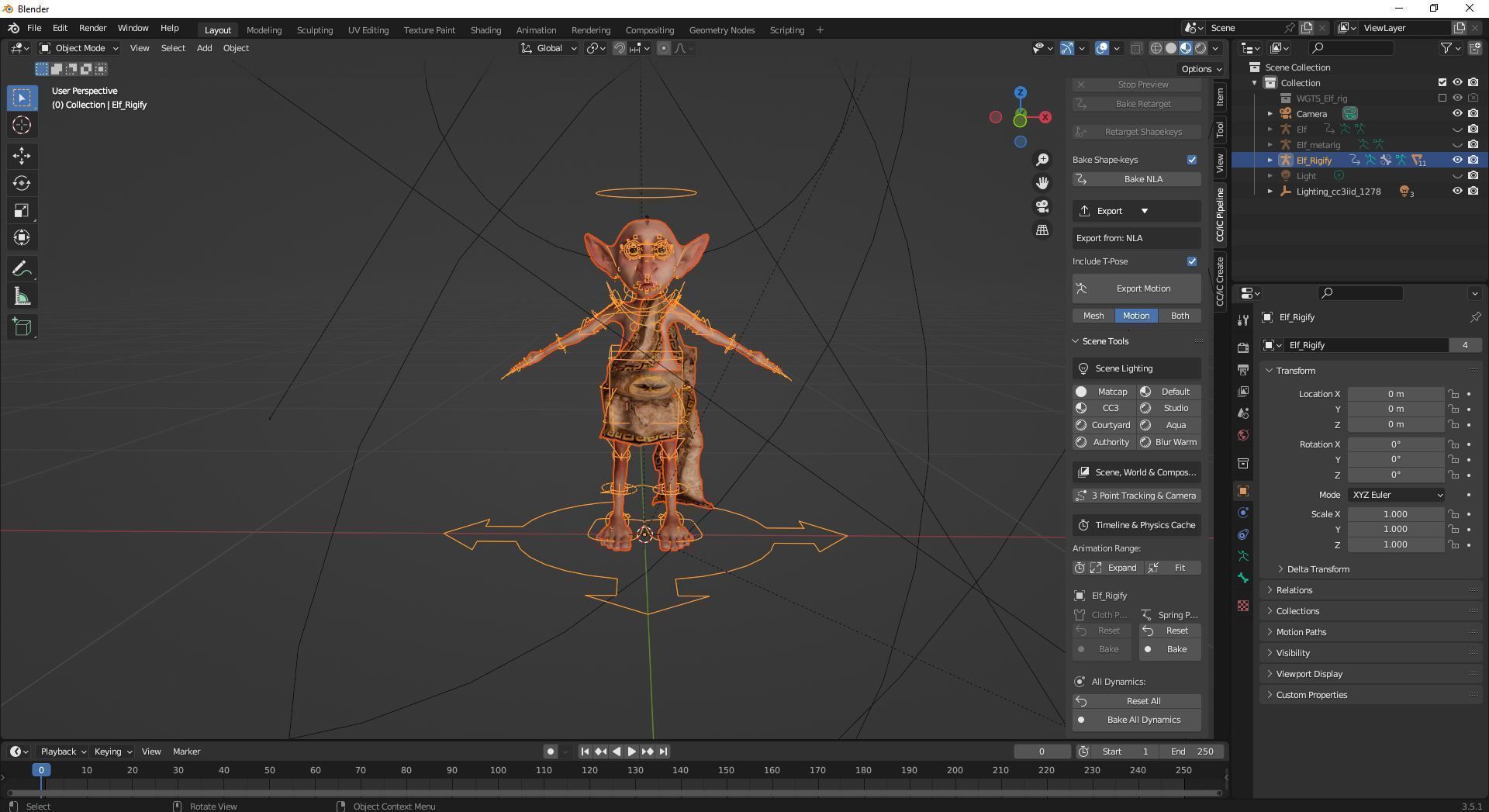Open the Render menu
The image size is (1489, 812).
[x=92, y=28]
